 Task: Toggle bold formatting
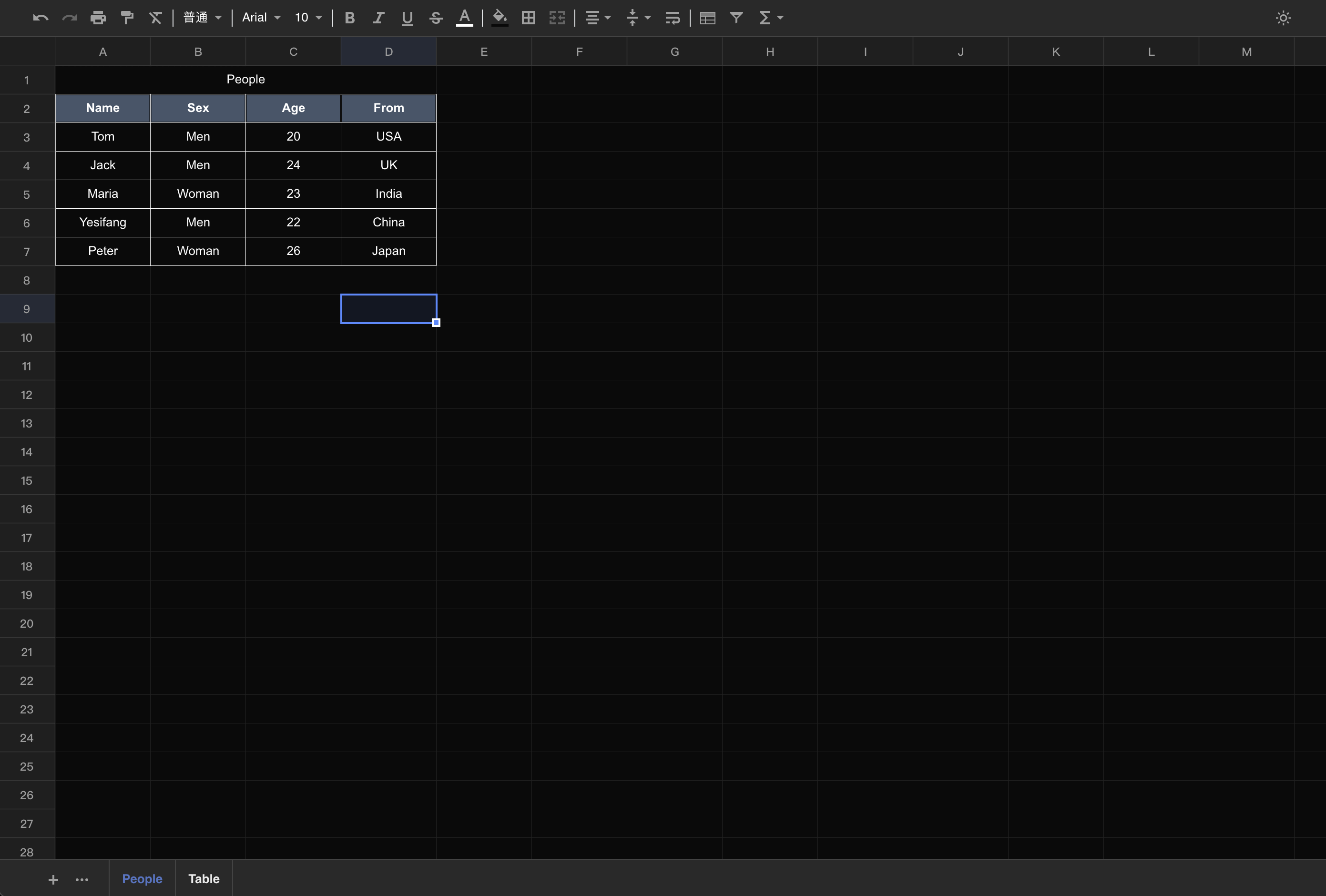tap(350, 18)
